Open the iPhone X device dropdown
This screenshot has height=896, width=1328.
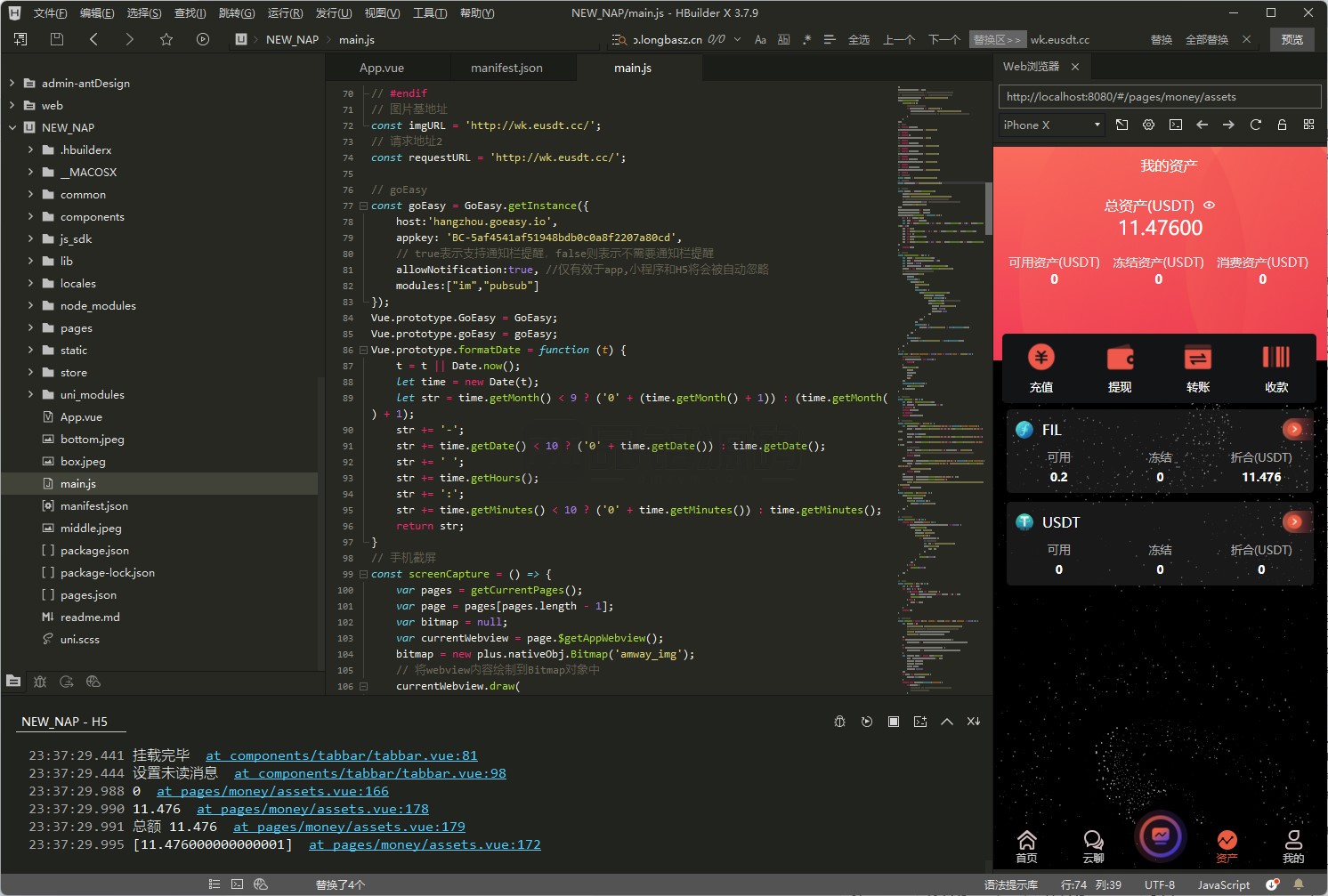[x=1051, y=125]
